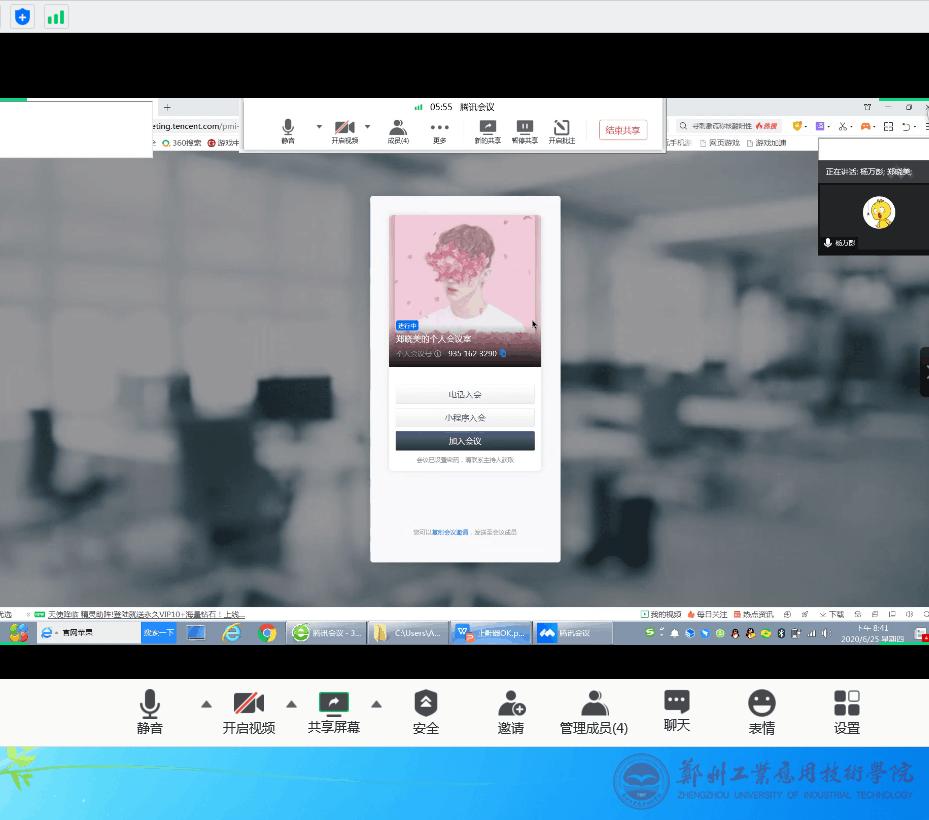Click the Chrome icon in the shared taskbar
Screen dimensions: 929x820
pos(267,633)
